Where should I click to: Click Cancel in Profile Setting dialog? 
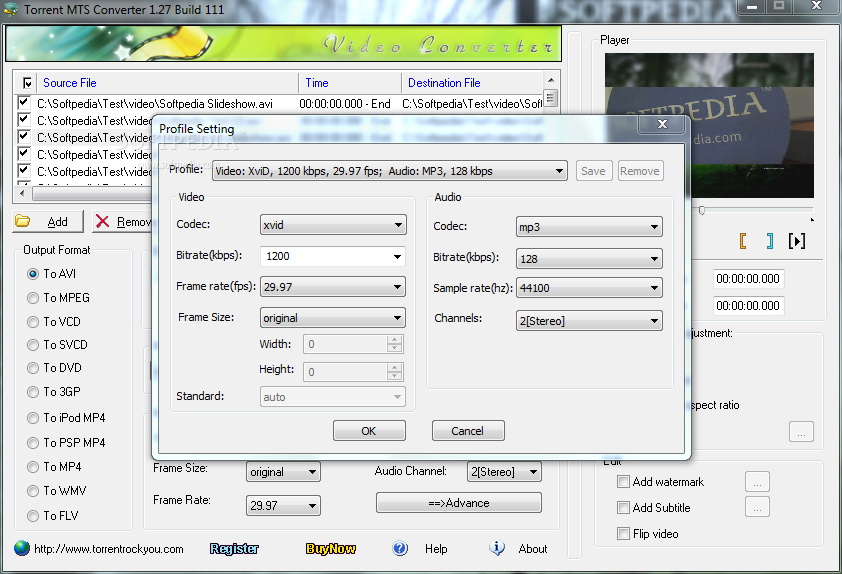tap(468, 431)
